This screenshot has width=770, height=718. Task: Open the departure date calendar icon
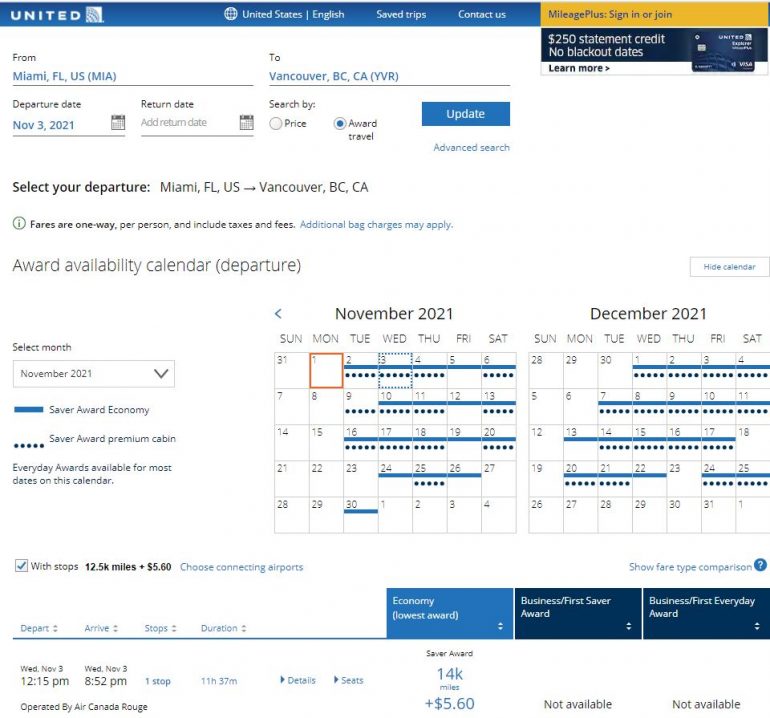coord(118,123)
